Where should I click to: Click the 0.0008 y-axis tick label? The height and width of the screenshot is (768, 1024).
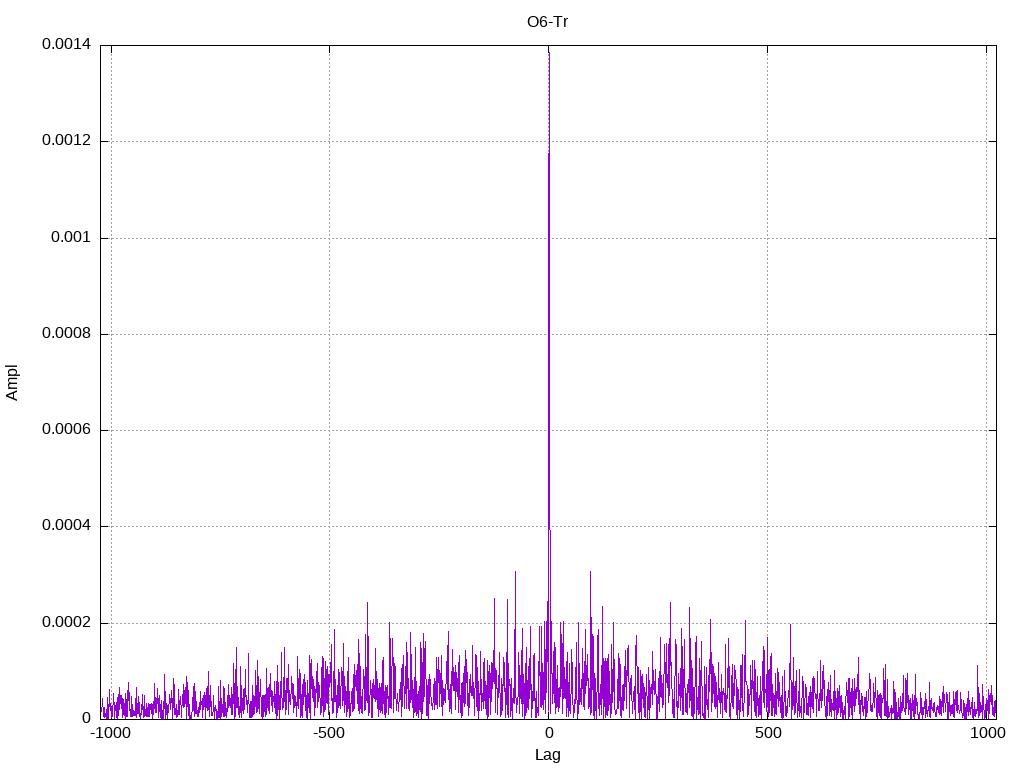coord(66,333)
